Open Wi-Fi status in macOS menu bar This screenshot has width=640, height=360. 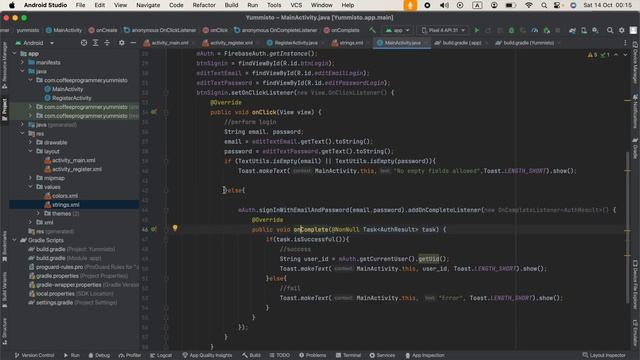[529, 5]
